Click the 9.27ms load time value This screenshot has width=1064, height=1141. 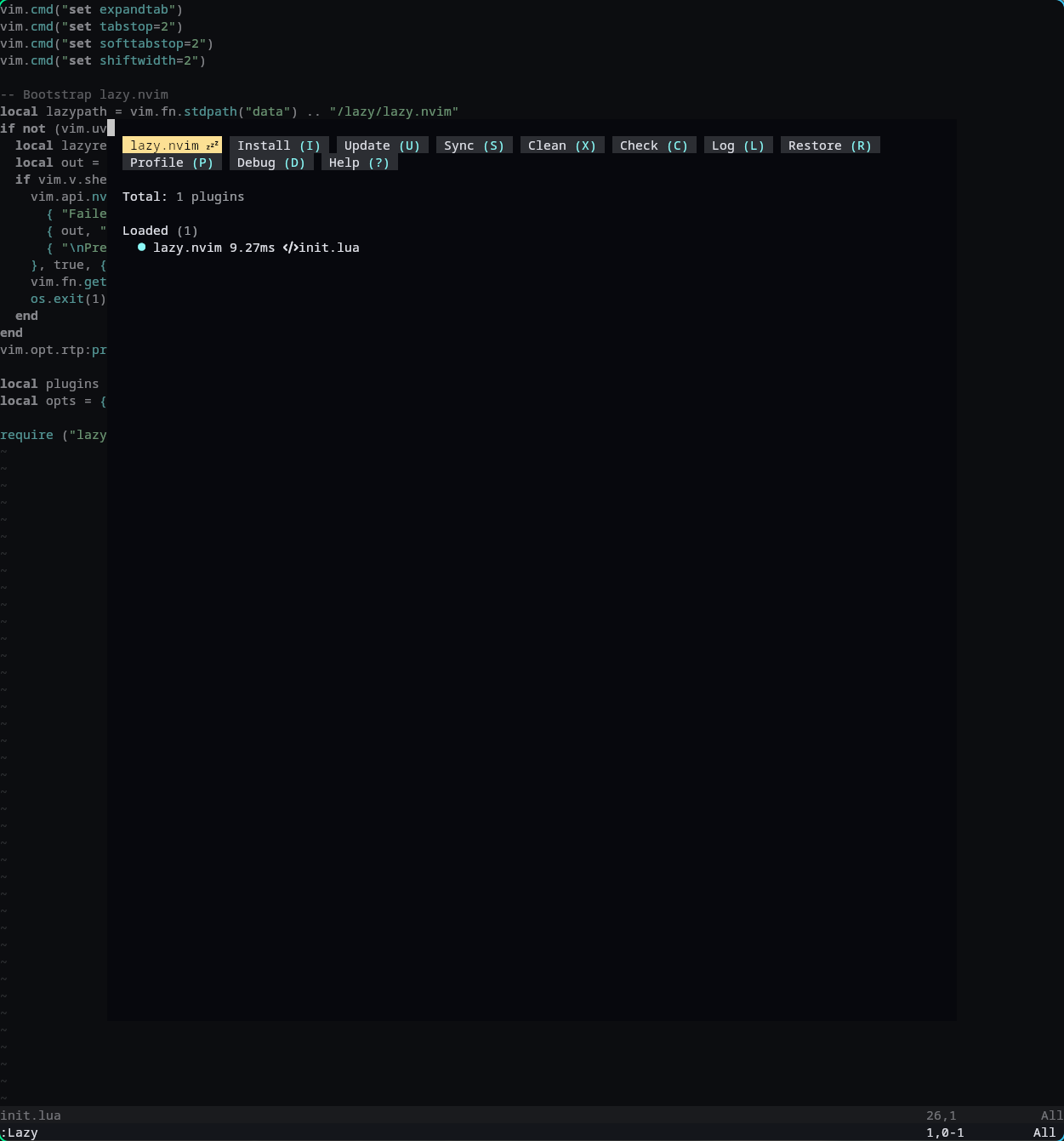252,248
